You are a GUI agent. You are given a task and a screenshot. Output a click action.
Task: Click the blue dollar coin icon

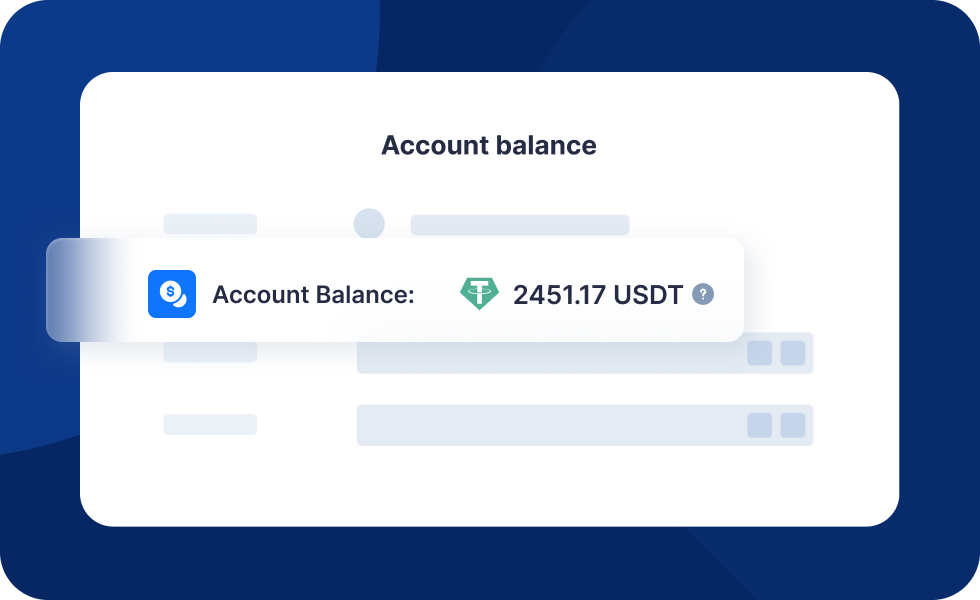click(172, 294)
